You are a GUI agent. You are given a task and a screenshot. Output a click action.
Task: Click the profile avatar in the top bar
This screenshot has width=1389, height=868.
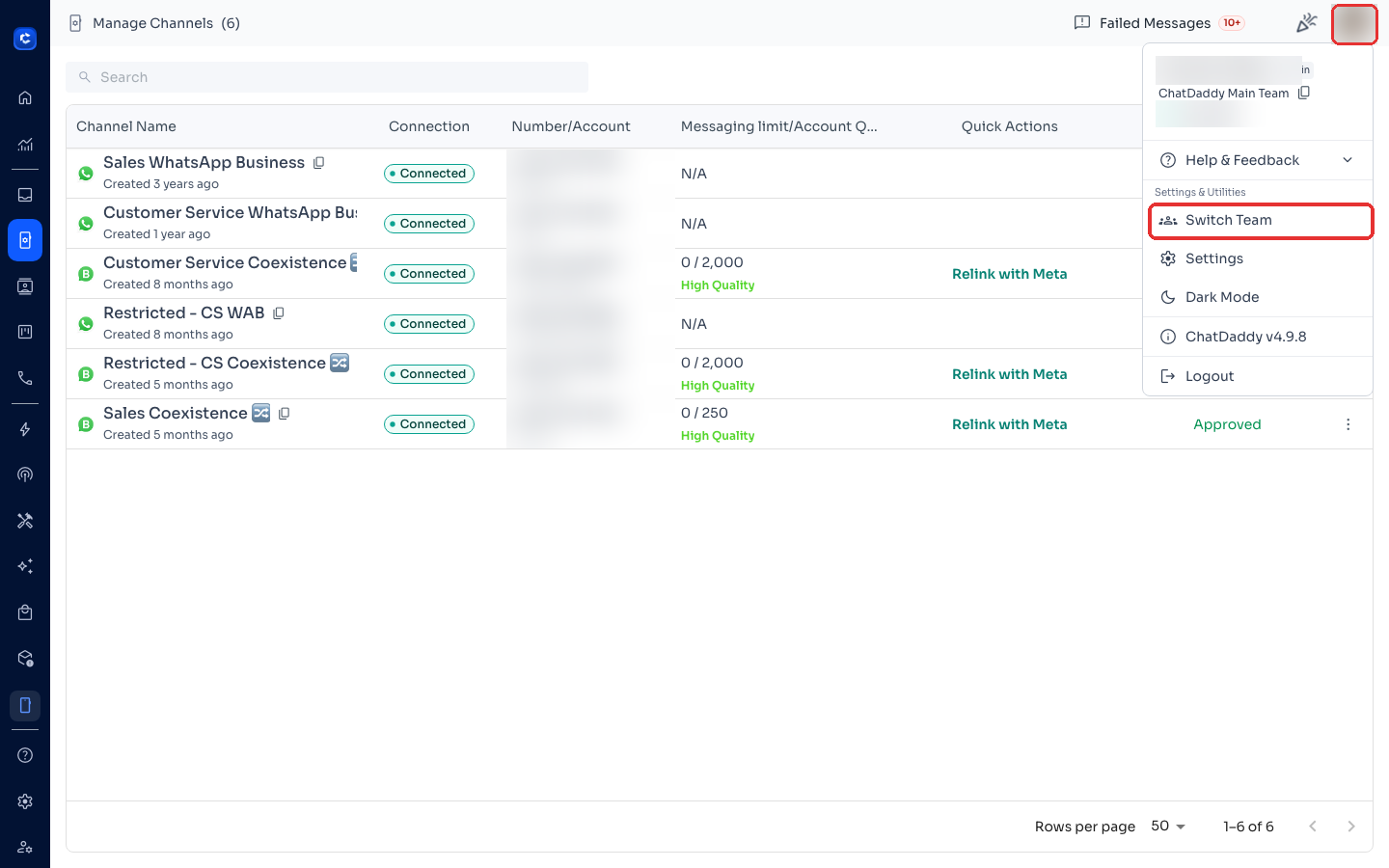(x=1354, y=24)
